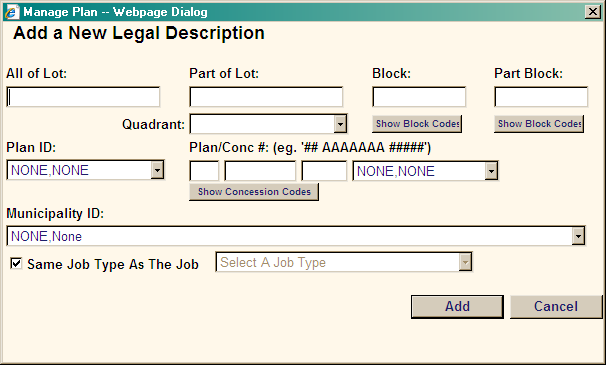Click the Add button

coord(457,307)
